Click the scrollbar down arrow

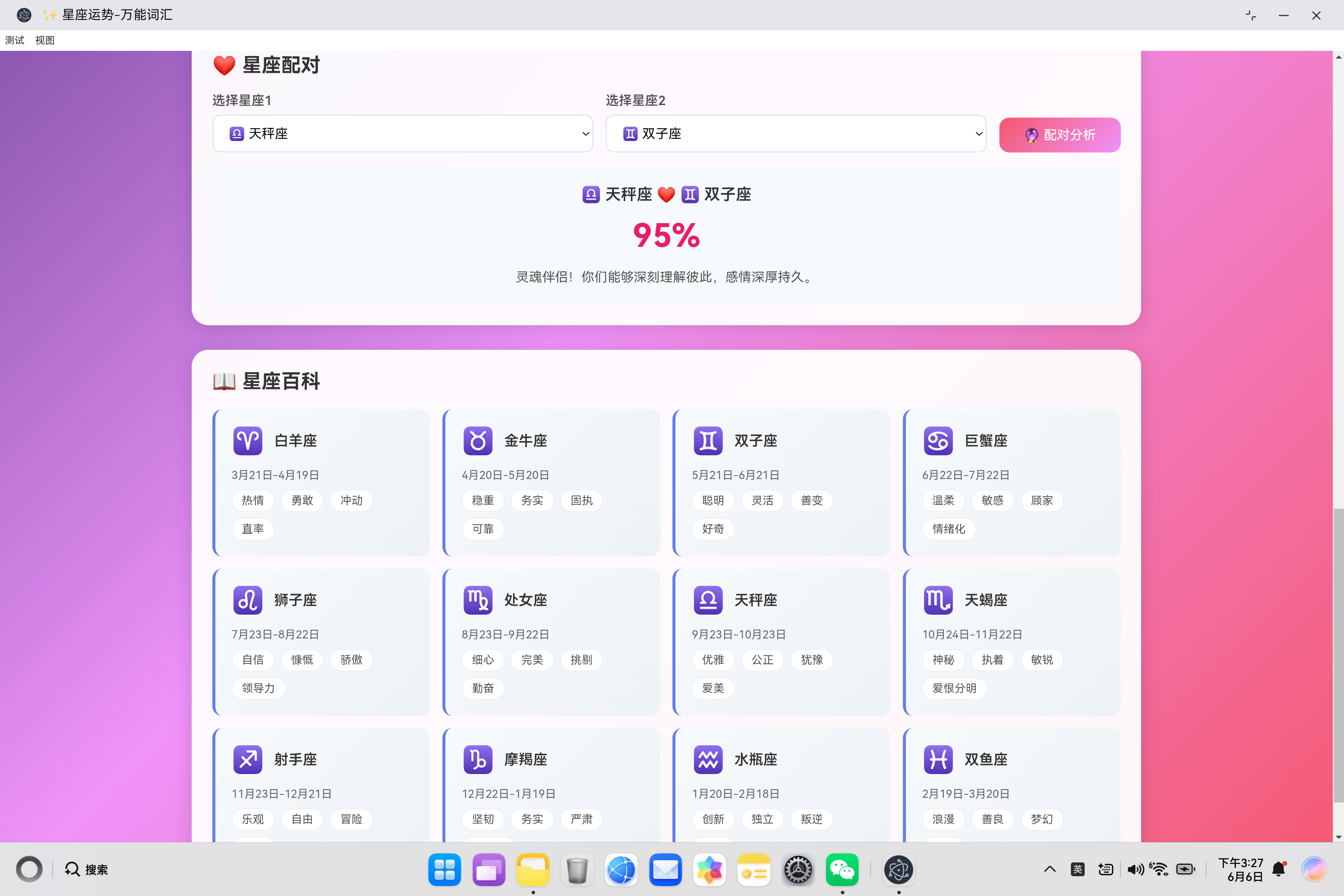click(x=1338, y=837)
